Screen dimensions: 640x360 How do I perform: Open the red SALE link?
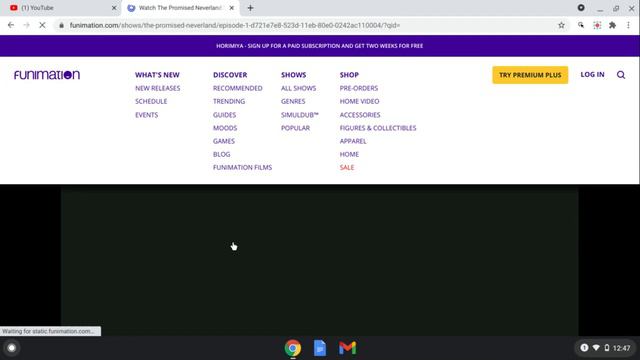347,167
